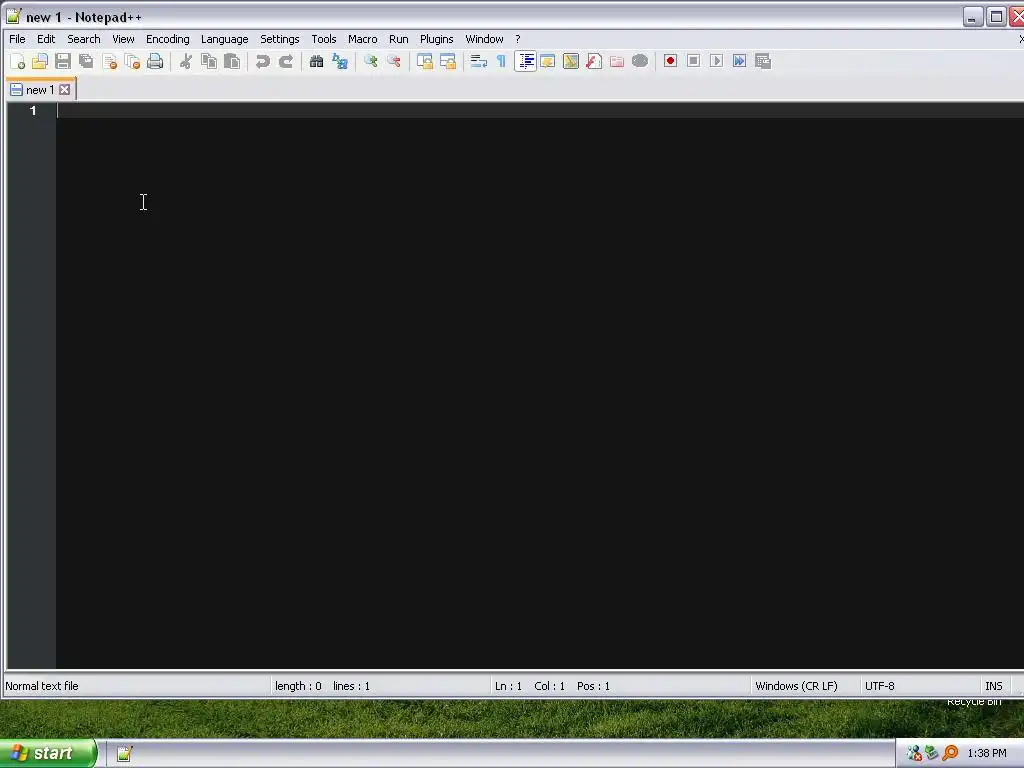1024x768 pixels.
Task: Click the Paste clipboard icon
Action: tap(232, 61)
